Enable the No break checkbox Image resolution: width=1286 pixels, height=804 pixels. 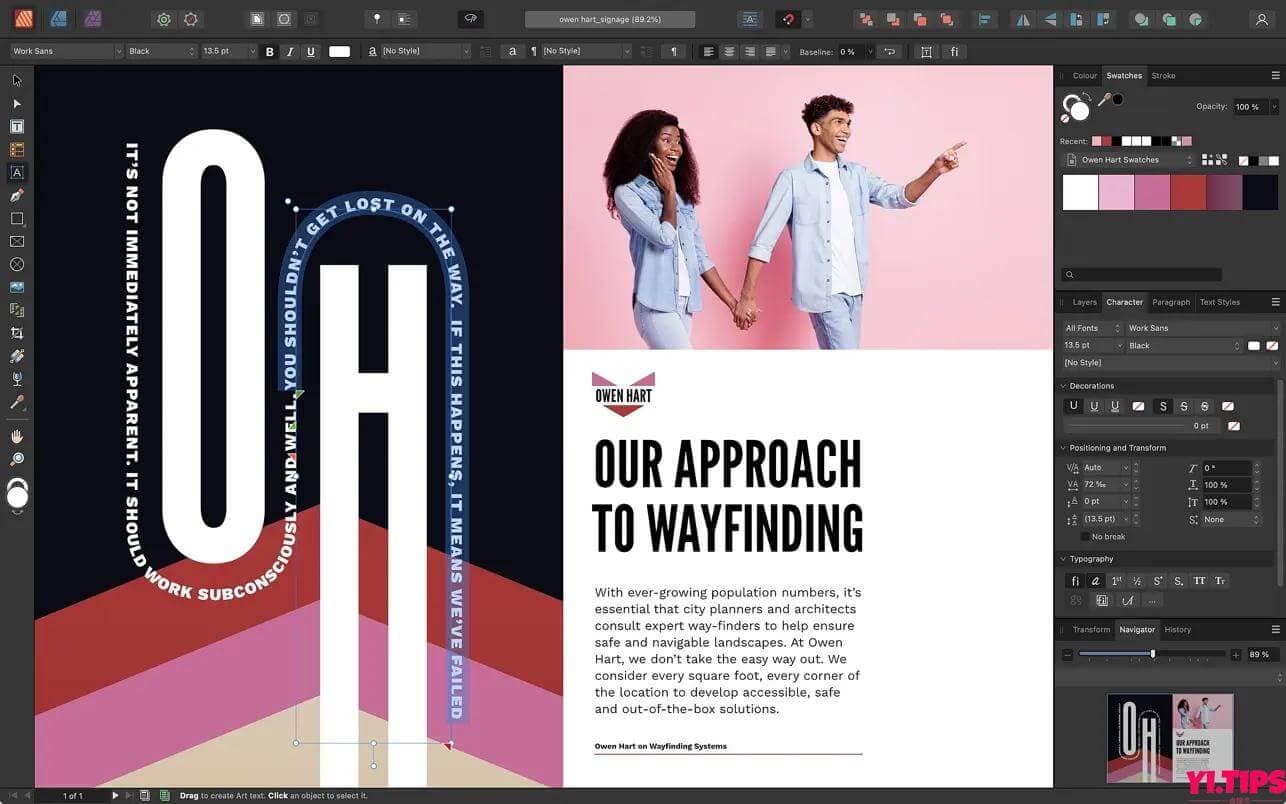click(1085, 536)
